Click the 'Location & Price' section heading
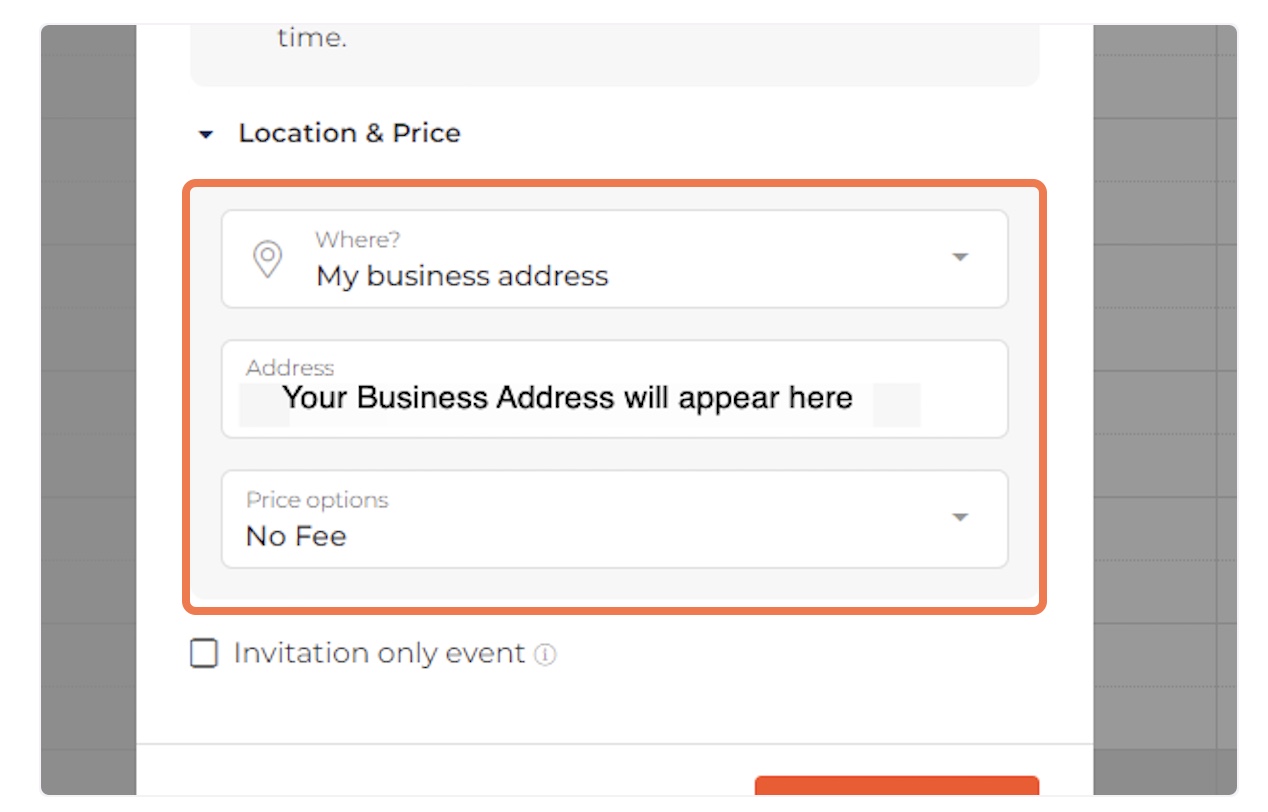Viewport: 1268px width, 812px height. [349, 133]
